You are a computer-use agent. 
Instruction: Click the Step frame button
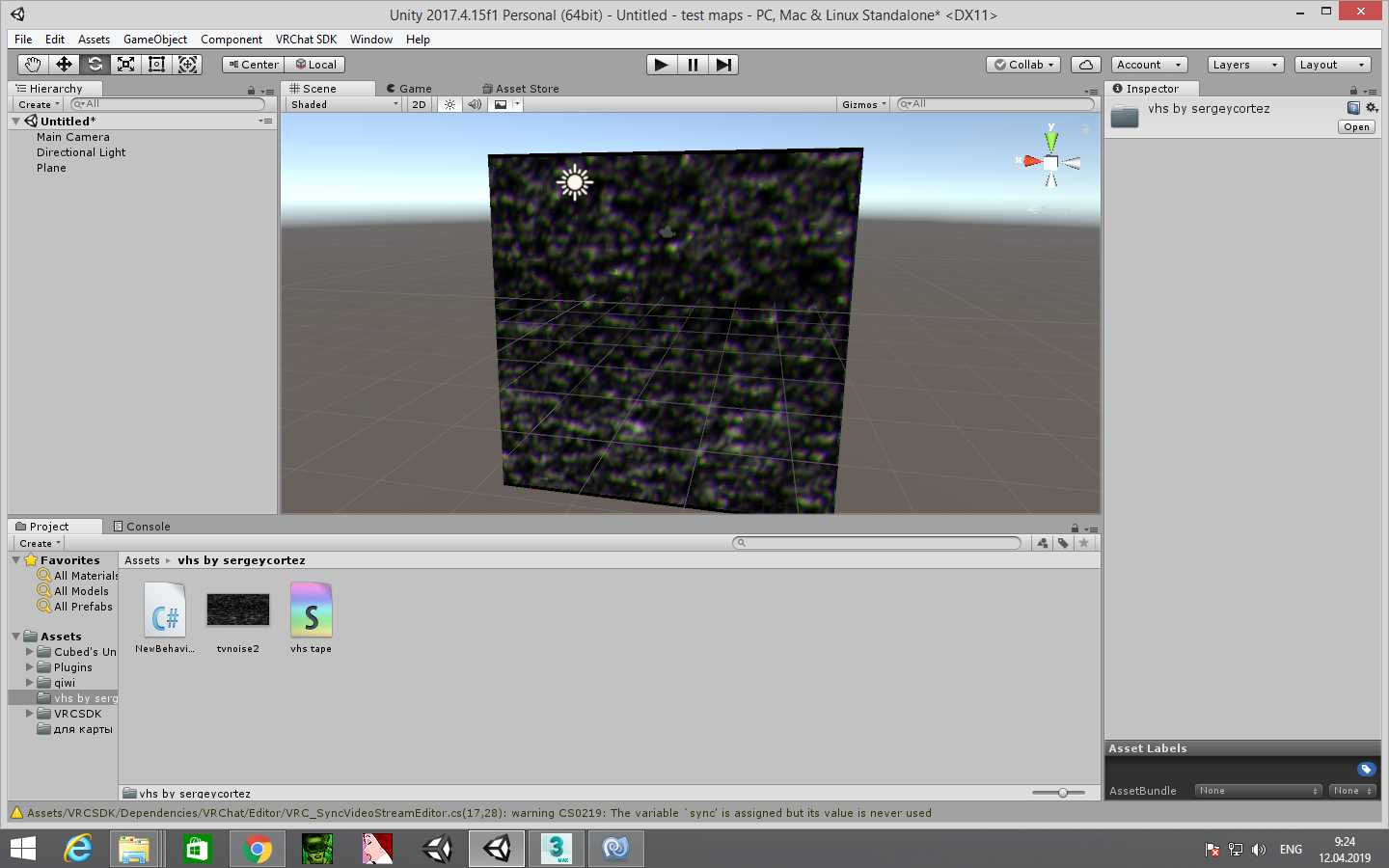[723, 65]
